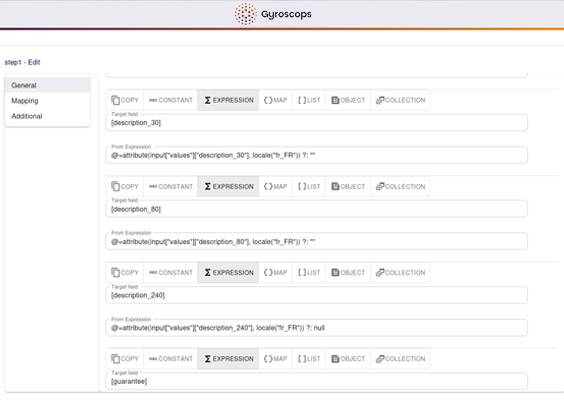Select MAP type for description_30 mapping
Viewport: 564px width, 400px height.
pos(276,100)
